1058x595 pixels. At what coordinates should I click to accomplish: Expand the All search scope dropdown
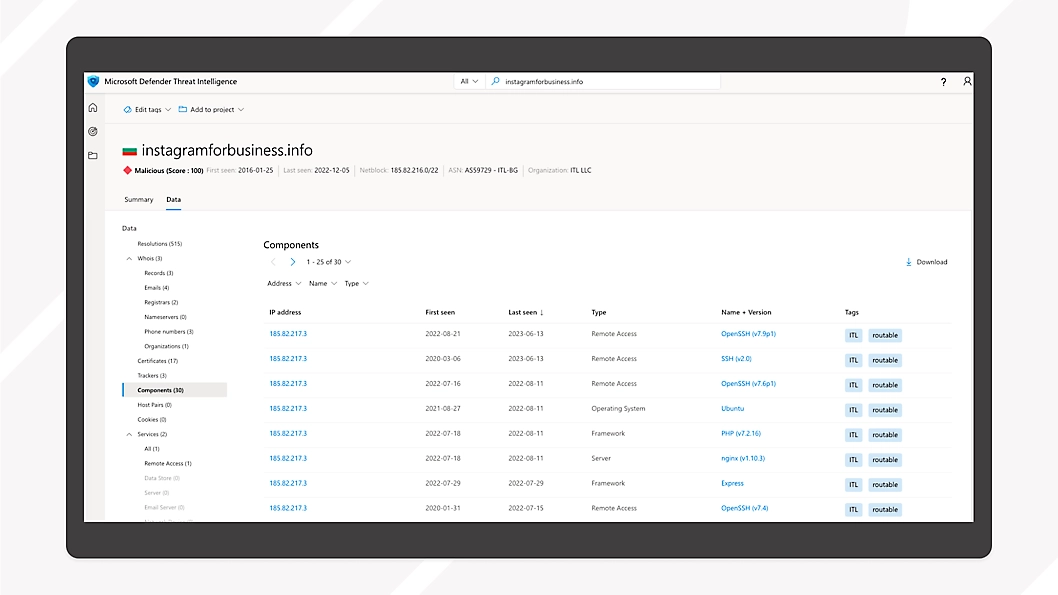(468, 82)
